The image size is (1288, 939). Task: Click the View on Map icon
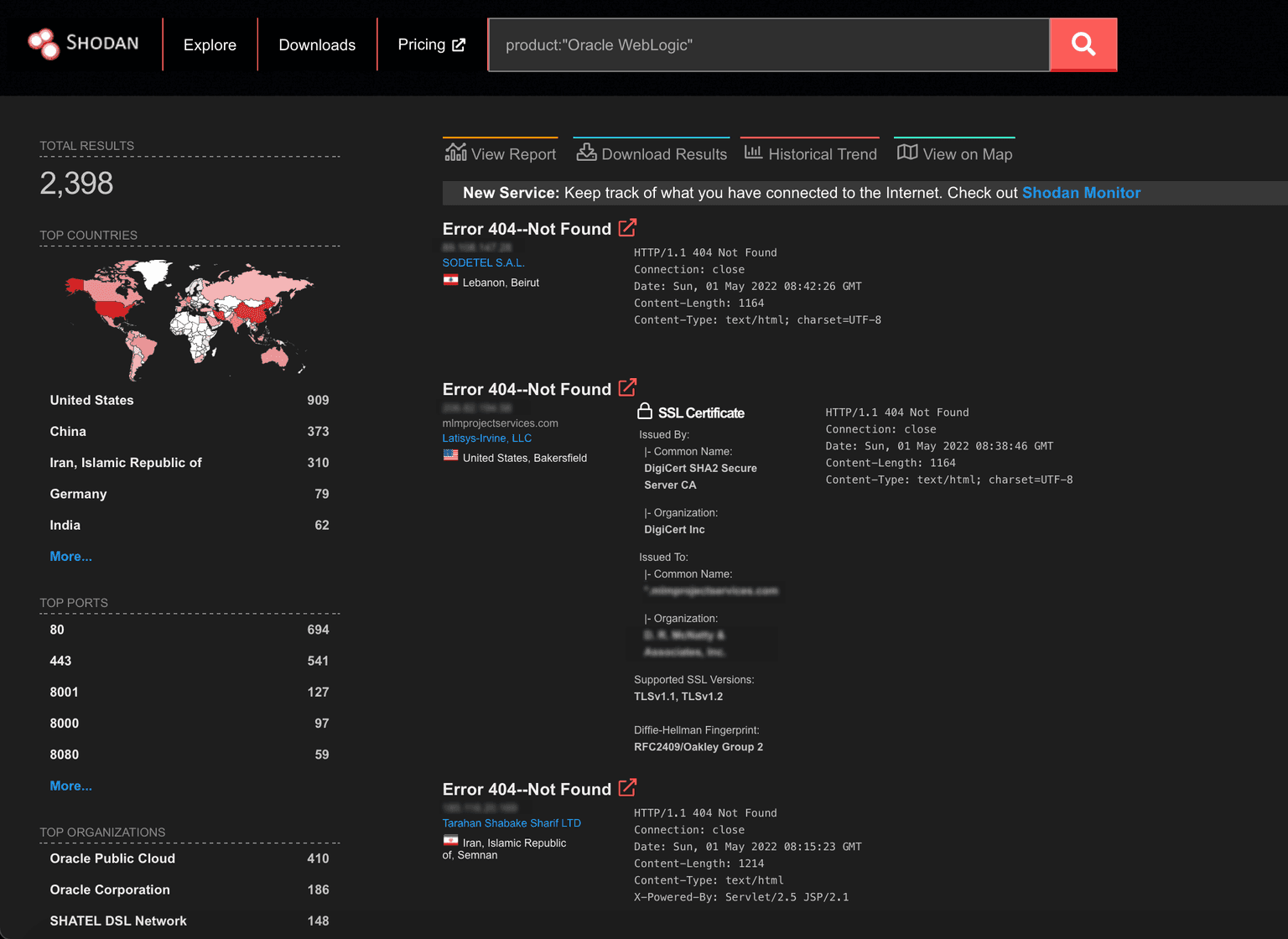(x=907, y=153)
